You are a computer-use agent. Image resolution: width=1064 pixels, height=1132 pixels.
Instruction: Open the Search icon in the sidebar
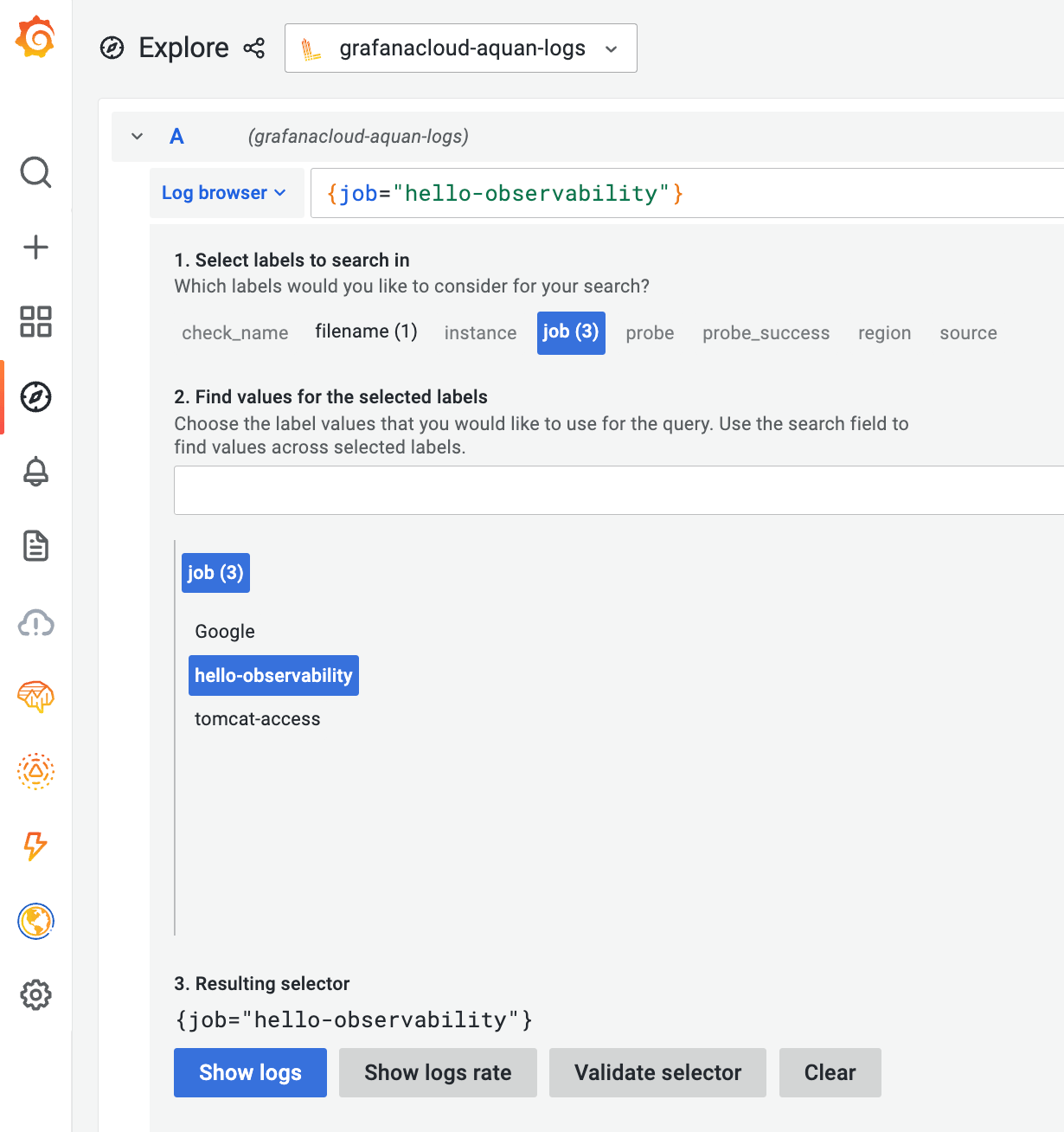click(35, 172)
